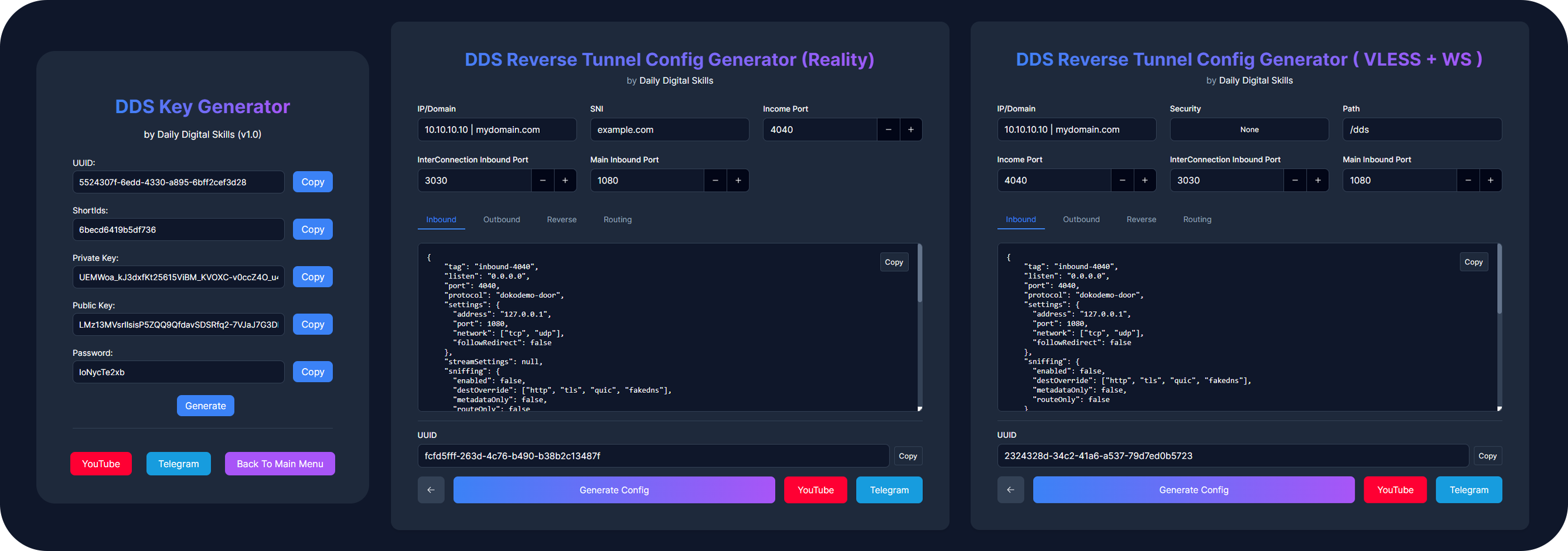Click UUID field in VLESS + WS panel
The width and height of the screenshot is (1568, 551).
(1233, 456)
